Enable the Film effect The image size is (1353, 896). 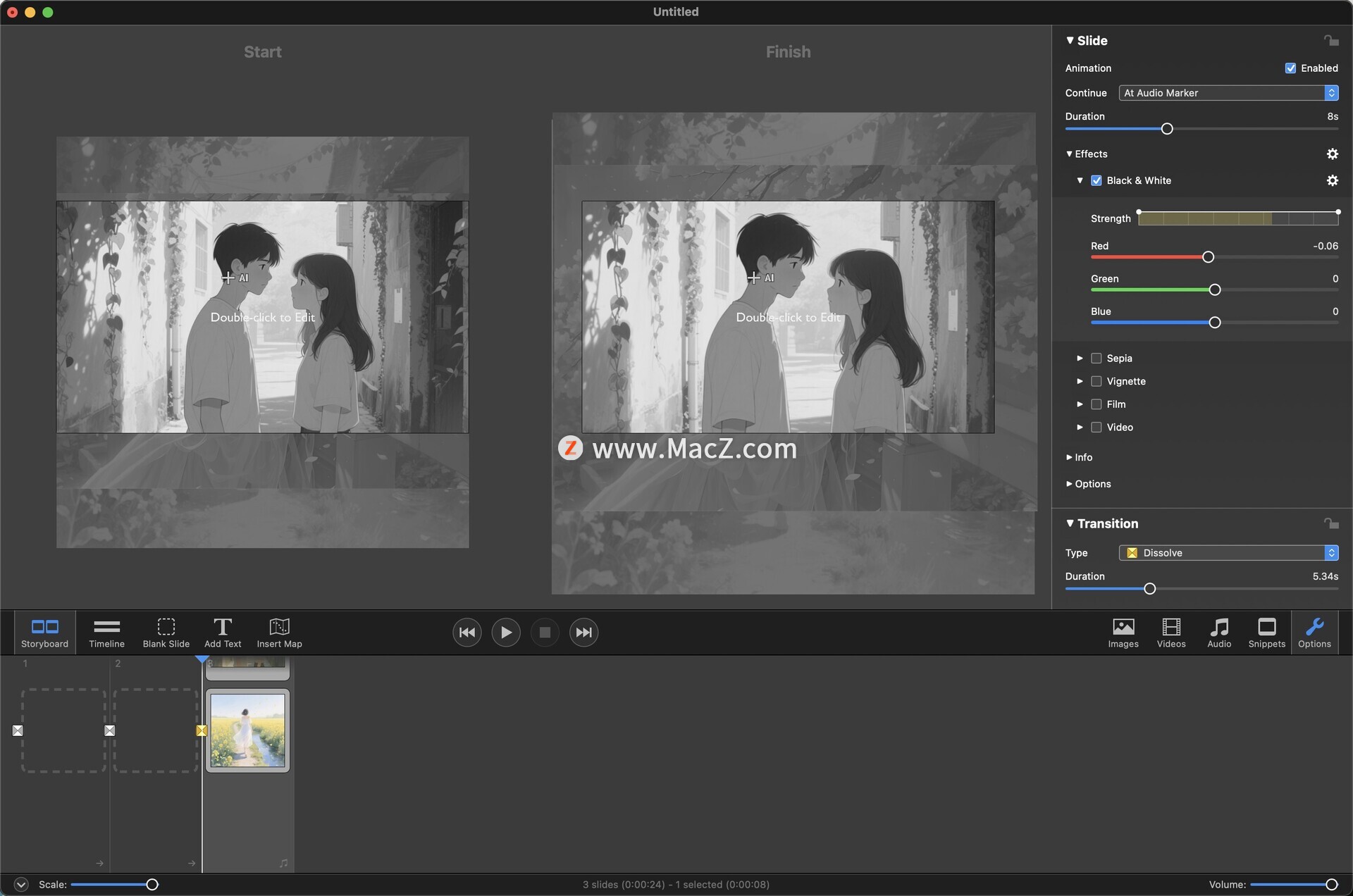(1096, 404)
